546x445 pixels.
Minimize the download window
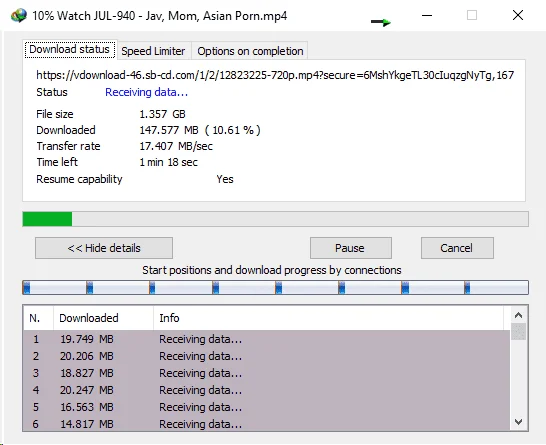tap(427, 15)
